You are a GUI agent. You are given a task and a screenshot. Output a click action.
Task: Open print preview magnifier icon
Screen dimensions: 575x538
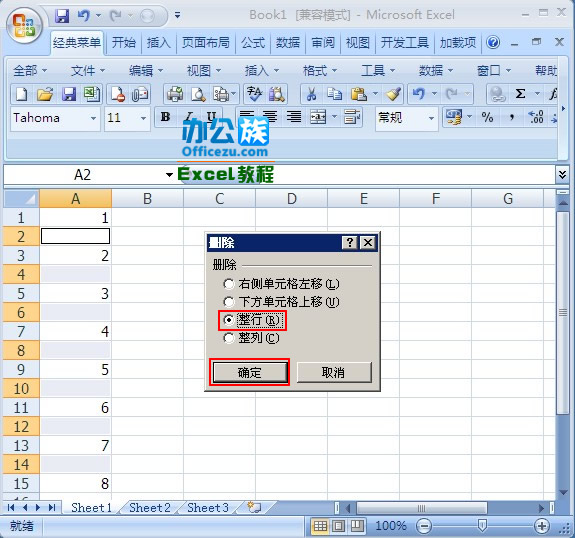pos(198,94)
